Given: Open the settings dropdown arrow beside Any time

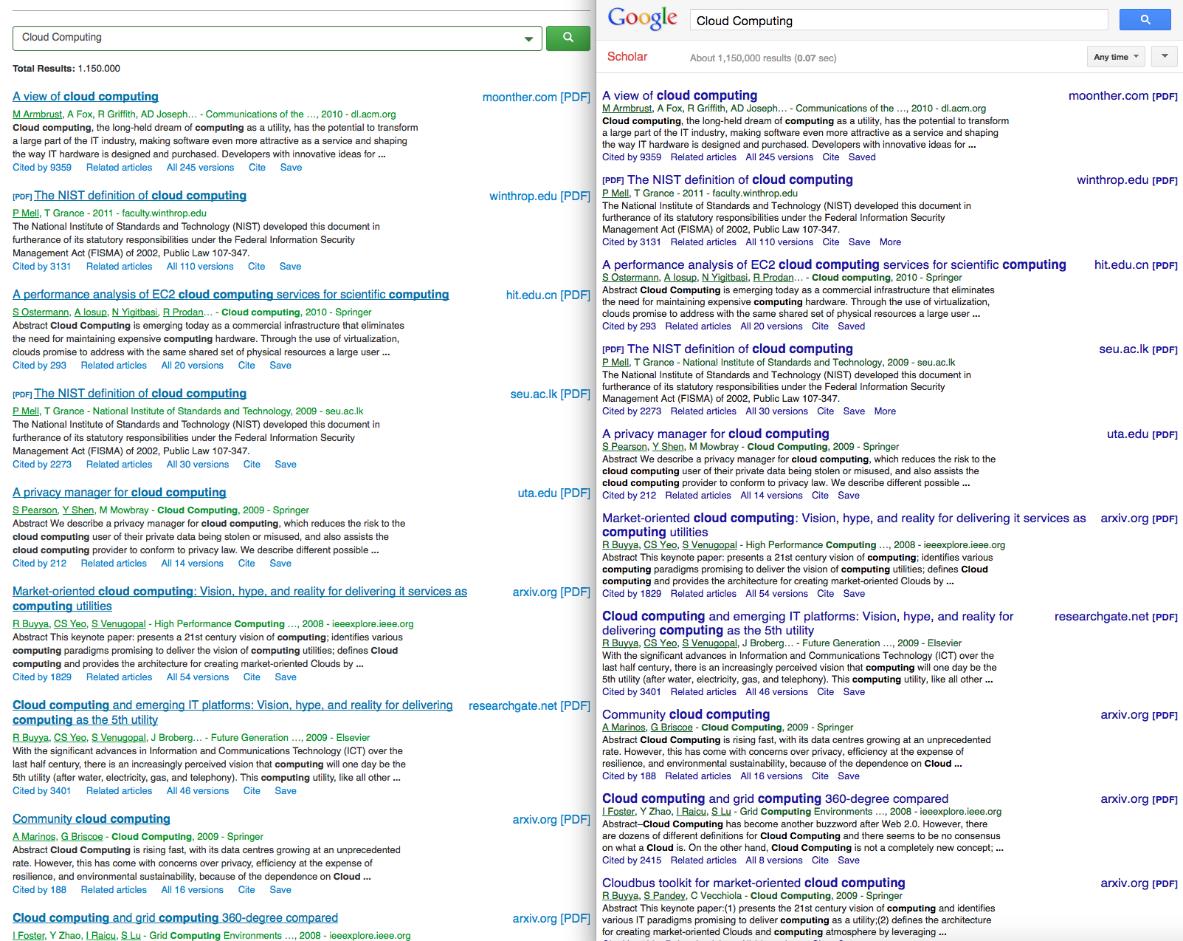Looking at the screenshot, I should pyautogui.click(x=1164, y=57).
